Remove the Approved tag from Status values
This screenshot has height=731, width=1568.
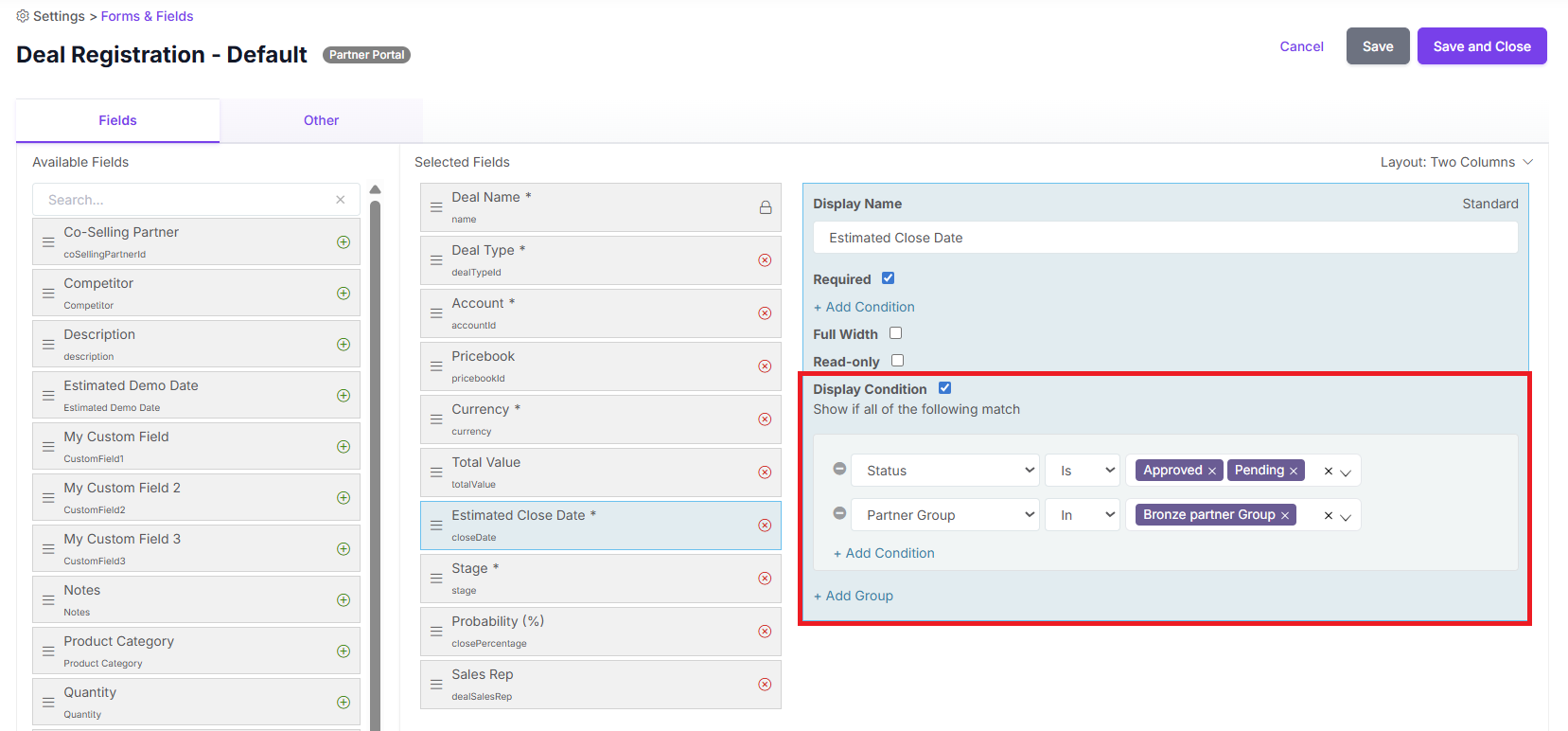pyautogui.click(x=1211, y=471)
